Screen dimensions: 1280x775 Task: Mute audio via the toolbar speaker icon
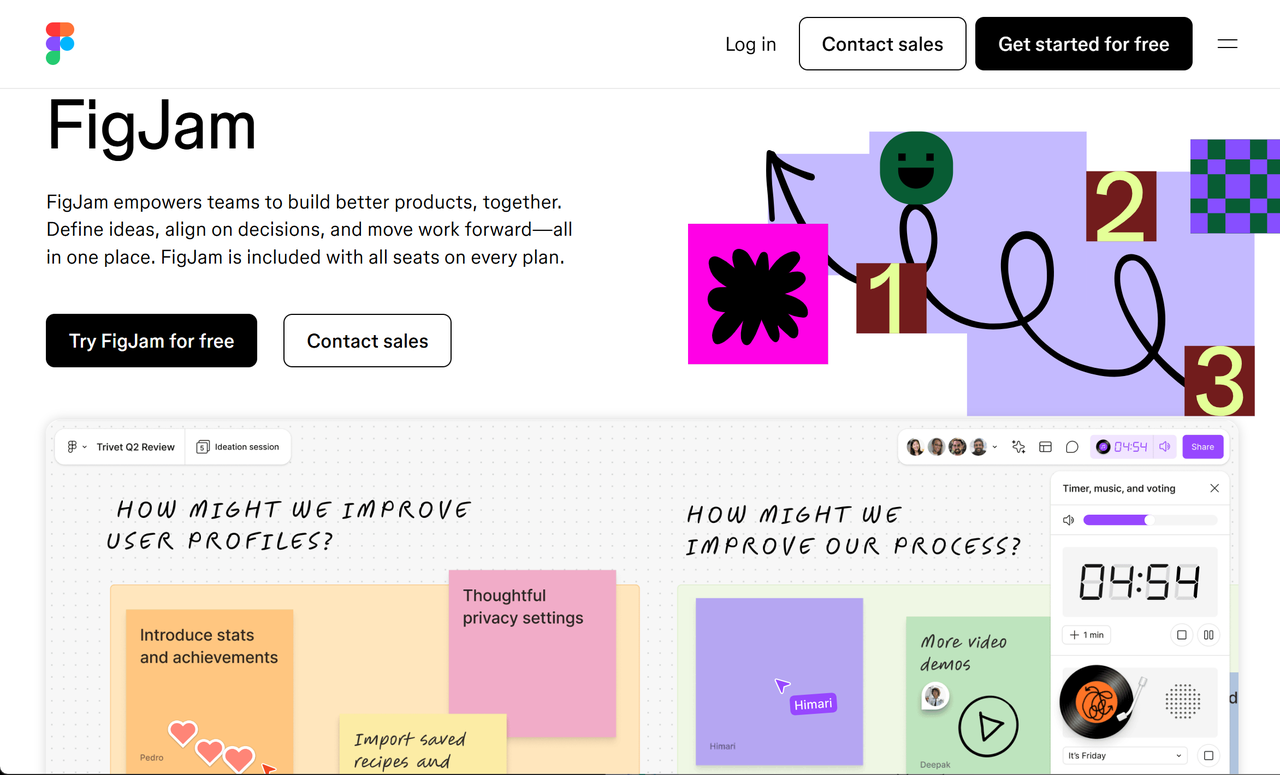click(x=1164, y=447)
